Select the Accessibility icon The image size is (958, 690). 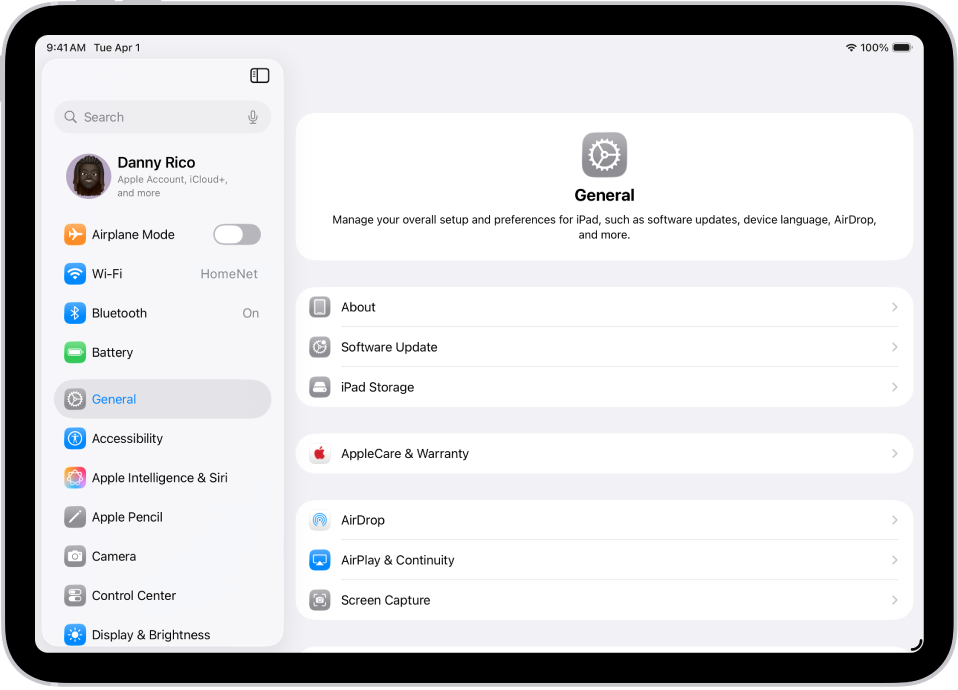(74, 438)
